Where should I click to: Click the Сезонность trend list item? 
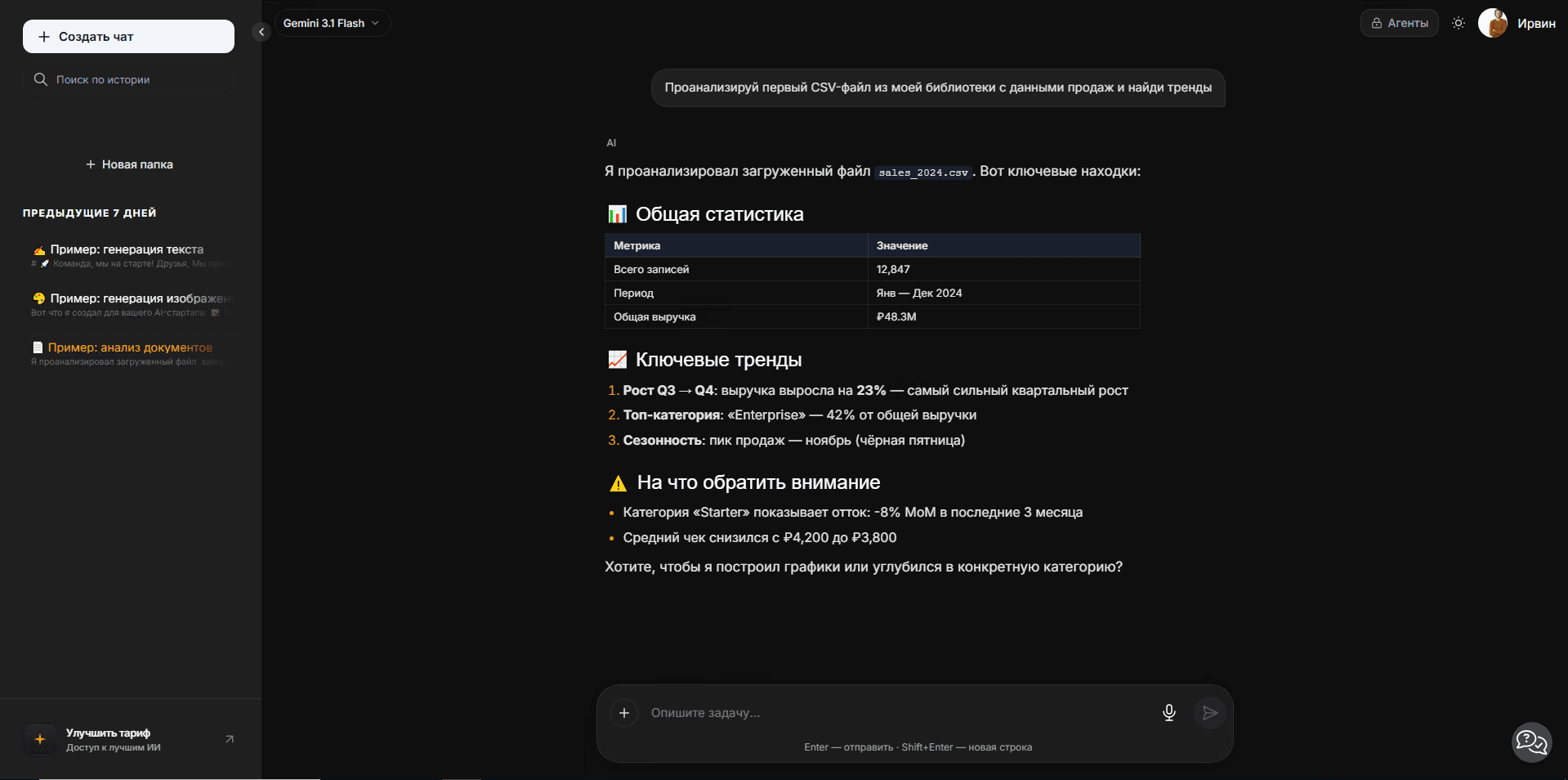[x=793, y=441]
